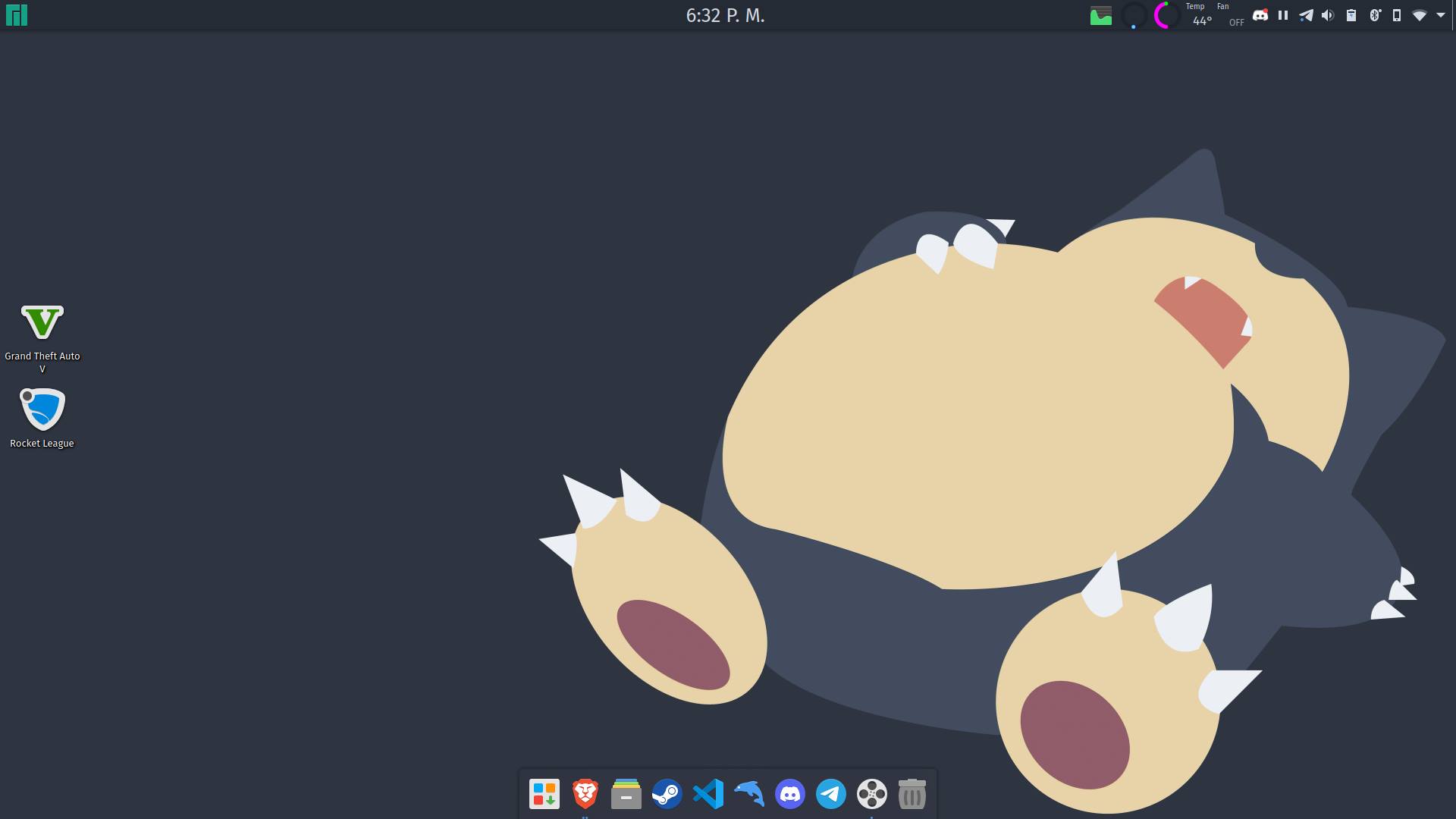Viewport: 1456px width, 819px height.
Task: Open Visual Studio Code from dock
Action: pos(708,794)
